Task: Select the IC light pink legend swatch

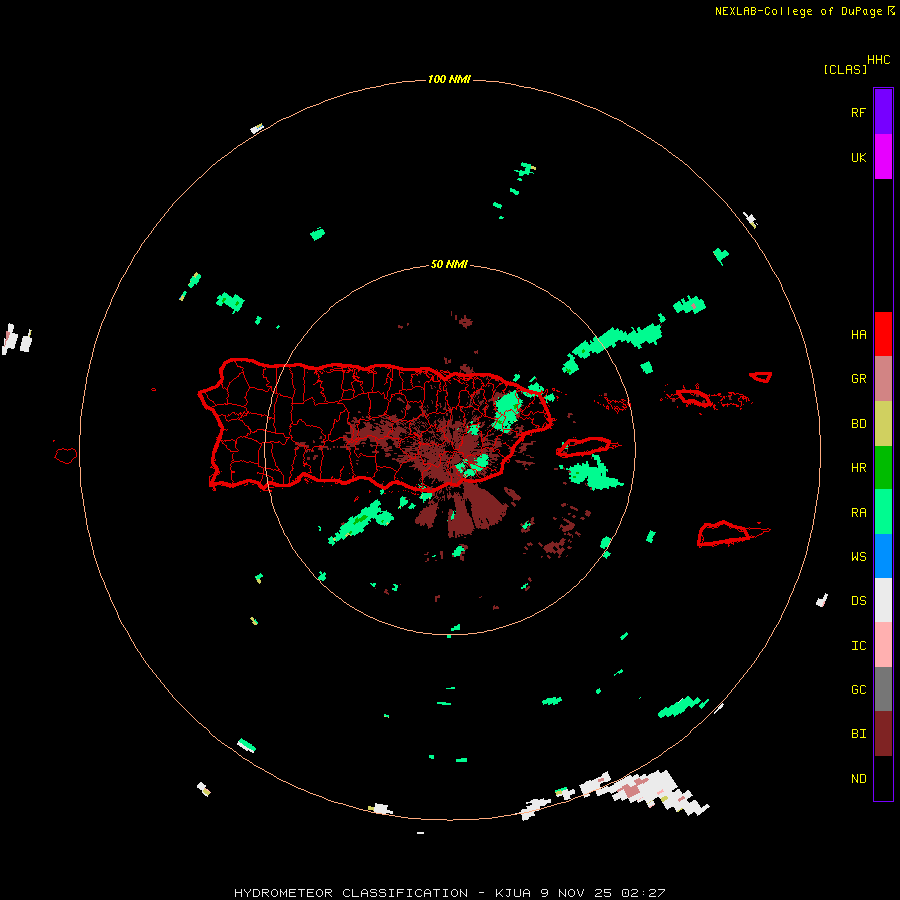Action: (x=883, y=645)
